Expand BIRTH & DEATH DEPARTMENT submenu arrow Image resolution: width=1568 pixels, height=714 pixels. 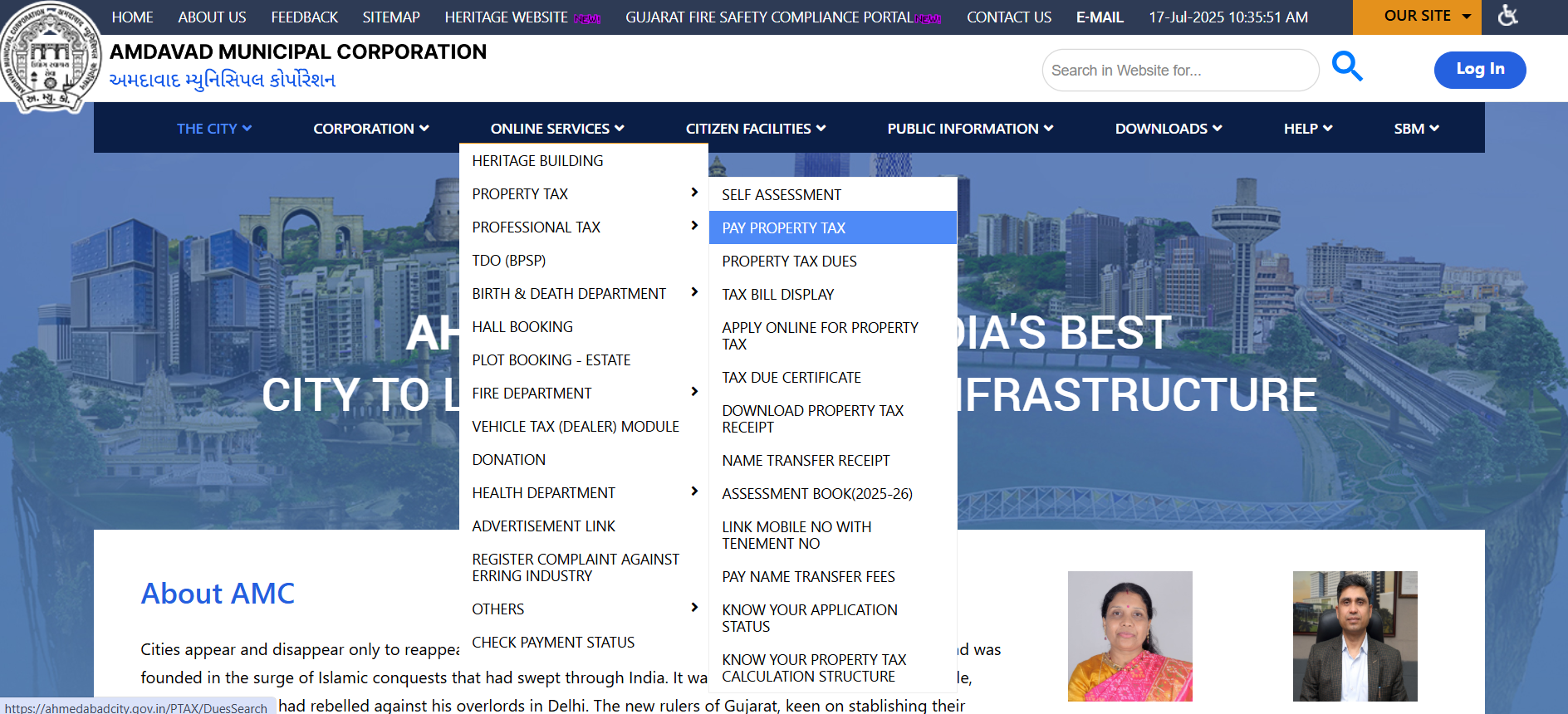(x=694, y=292)
